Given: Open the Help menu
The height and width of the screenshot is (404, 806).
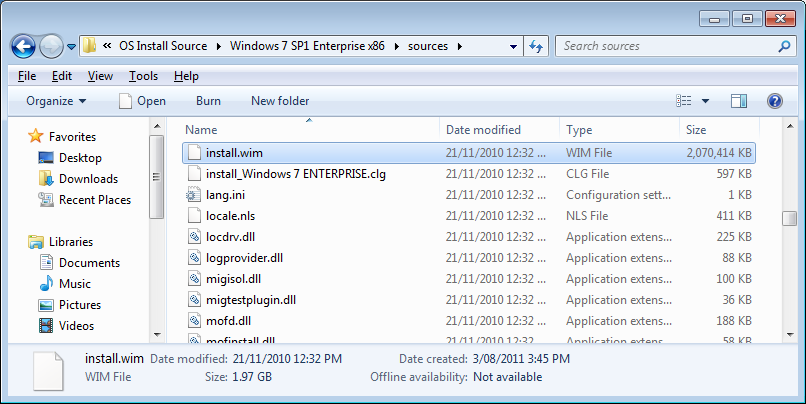Looking at the screenshot, I should [186, 76].
